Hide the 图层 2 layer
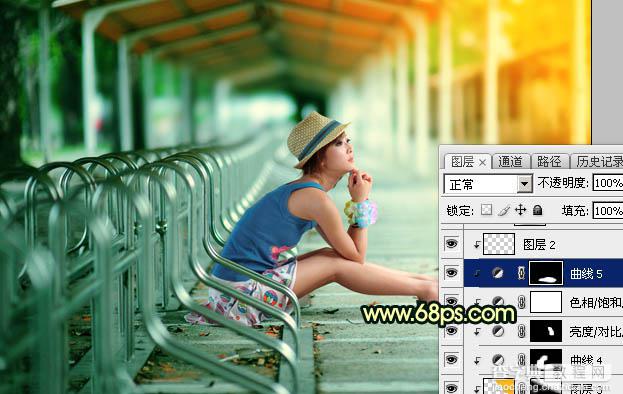Image resolution: width=623 pixels, height=394 pixels. (451, 243)
